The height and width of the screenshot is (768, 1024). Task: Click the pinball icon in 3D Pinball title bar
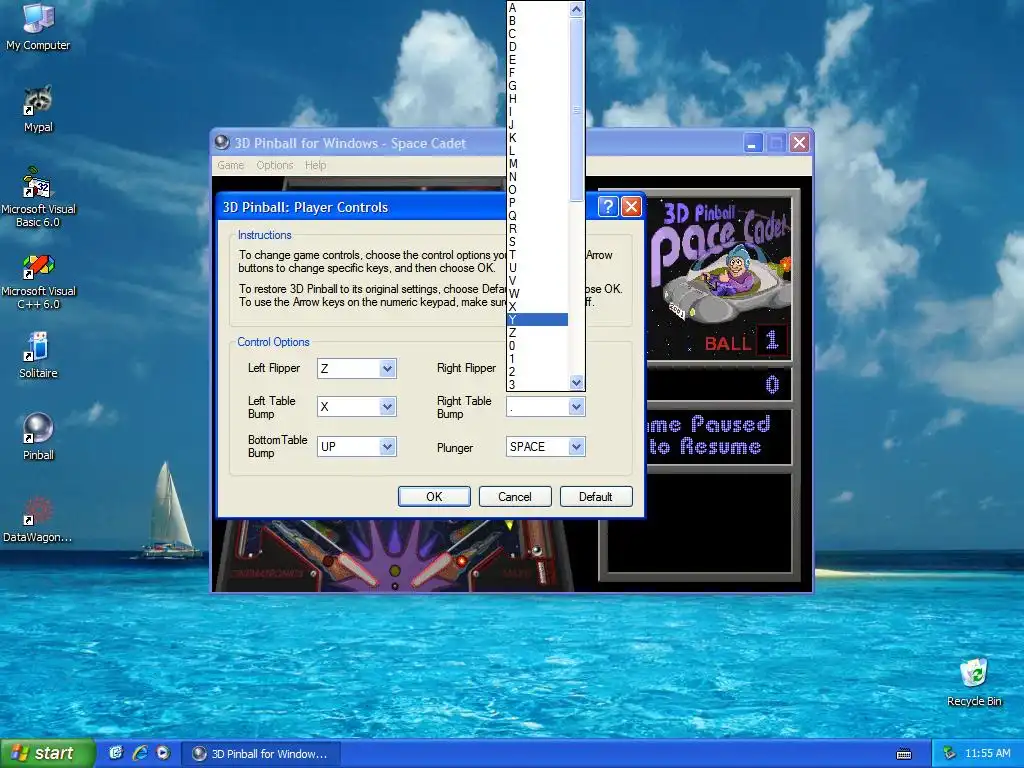click(222, 142)
